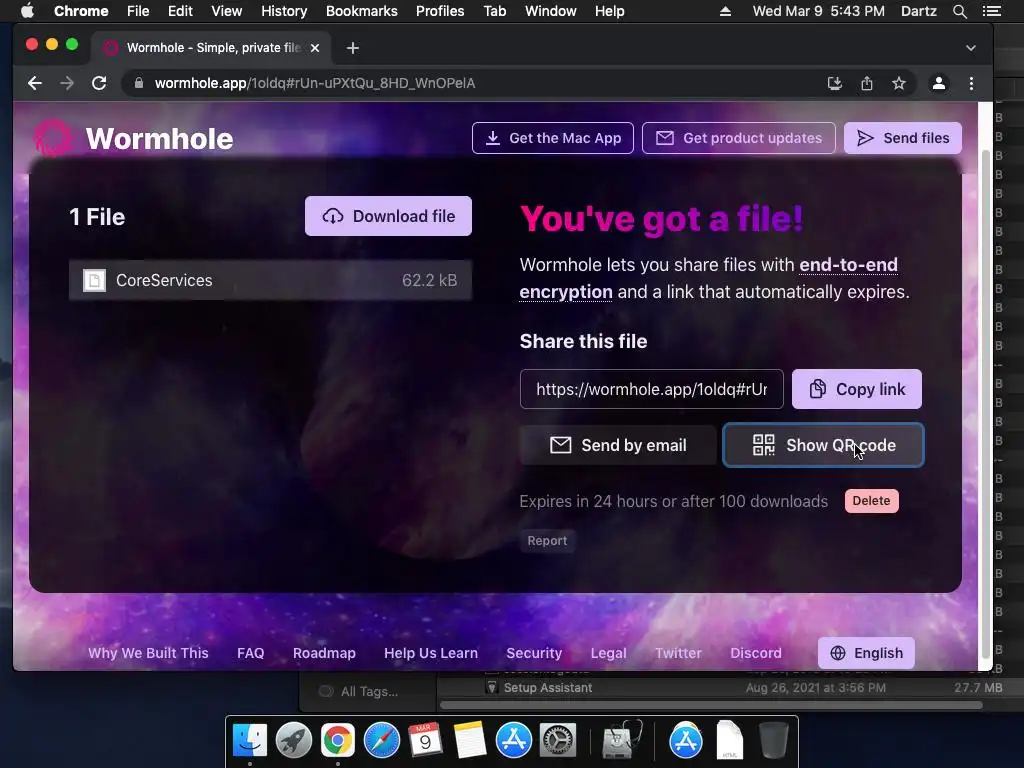Viewport: 1024px width, 768px height.
Task: Click the share link text field
Action: [x=651, y=389]
